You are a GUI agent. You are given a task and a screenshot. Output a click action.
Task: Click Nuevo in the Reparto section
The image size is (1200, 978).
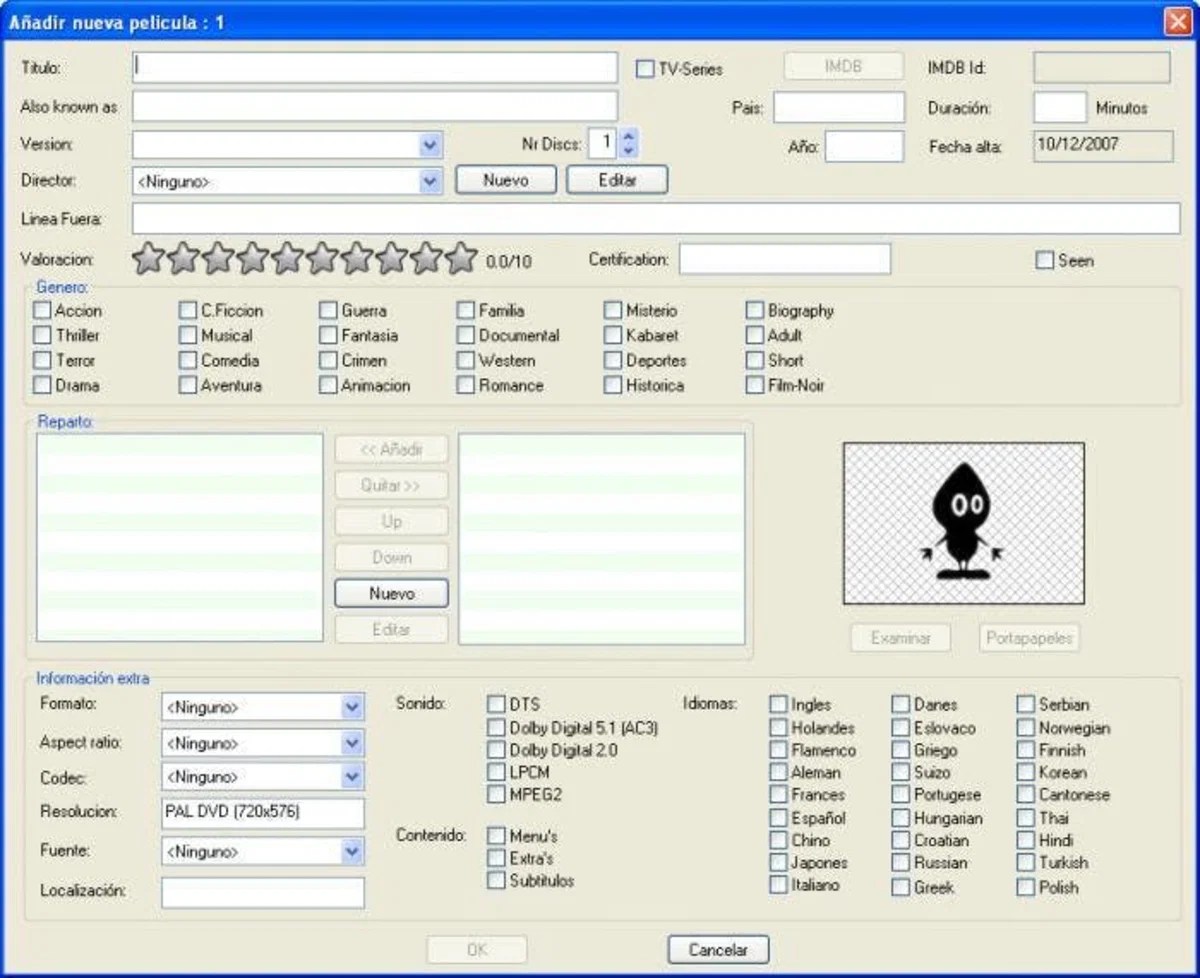coord(390,593)
